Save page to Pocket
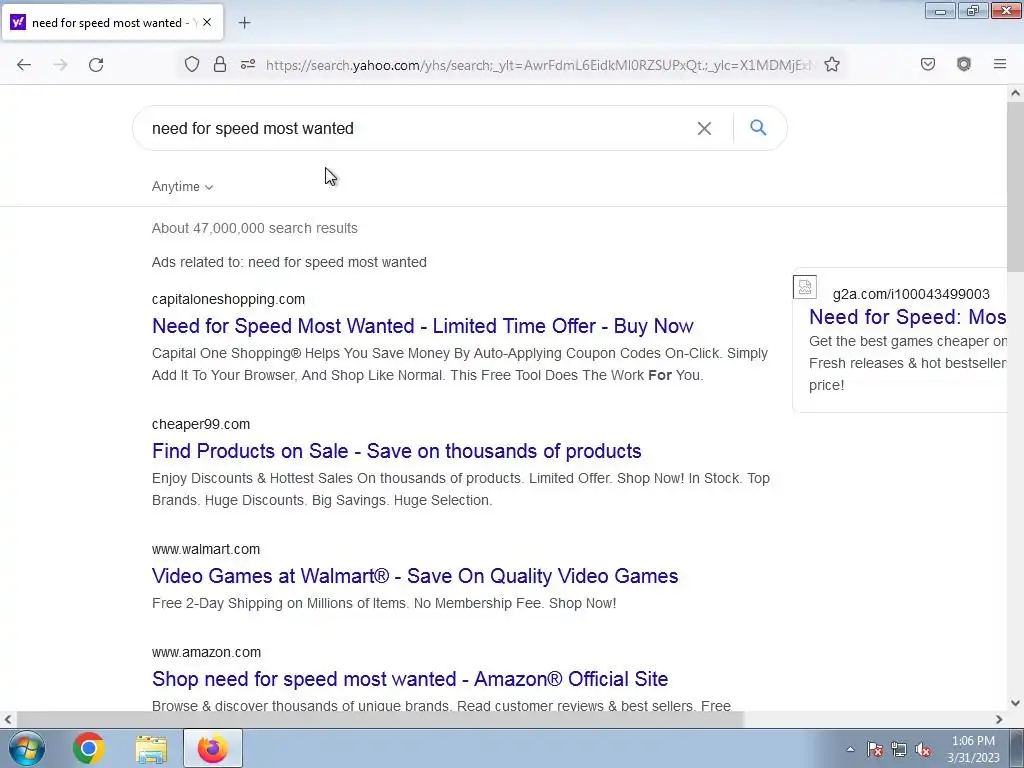Screen dimensions: 1024x768 click(927, 64)
